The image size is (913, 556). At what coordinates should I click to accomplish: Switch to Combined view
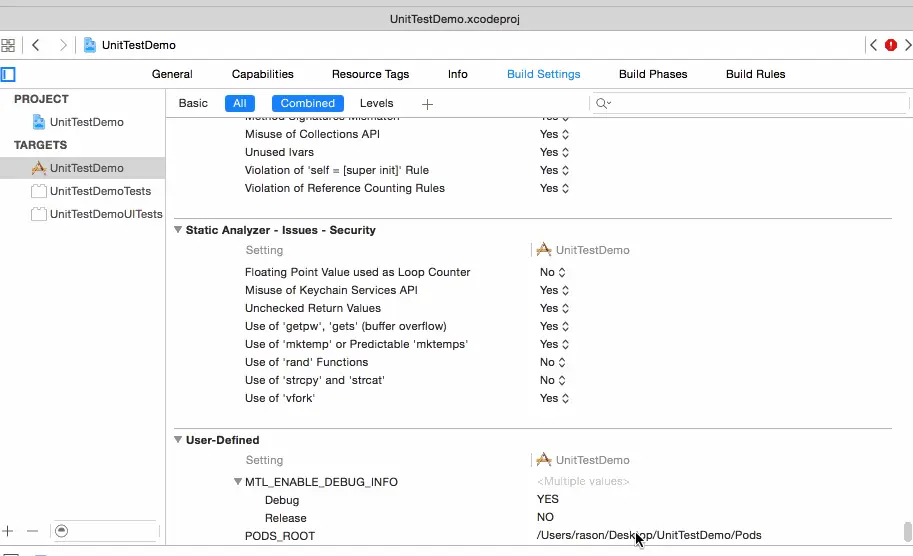pyautogui.click(x=307, y=103)
